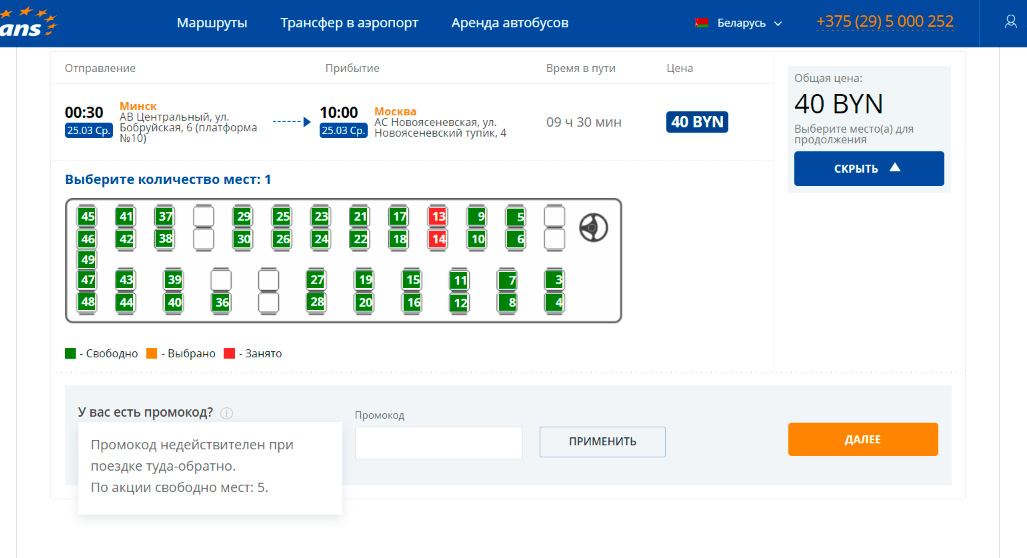Choose seat number 3 near driver

click(x=555, y=280)
